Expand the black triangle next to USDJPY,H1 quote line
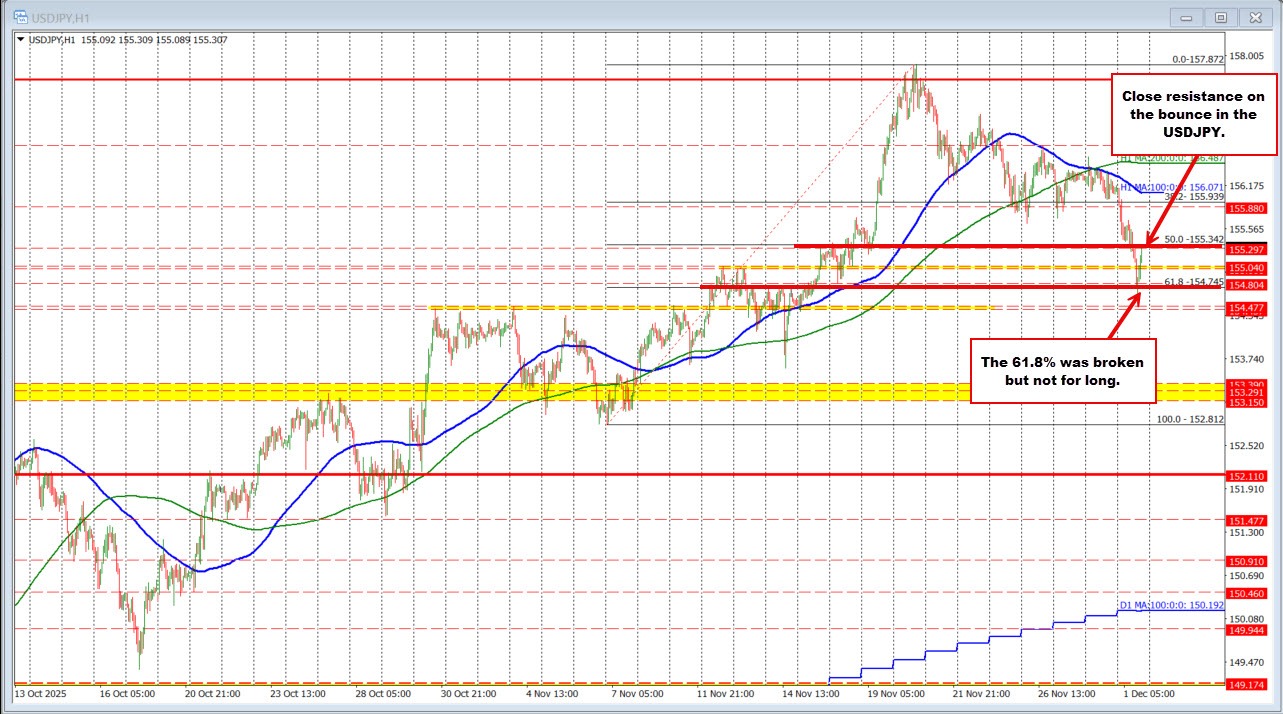The height and width of the screenshot is (714, 1283). point(21,38)
